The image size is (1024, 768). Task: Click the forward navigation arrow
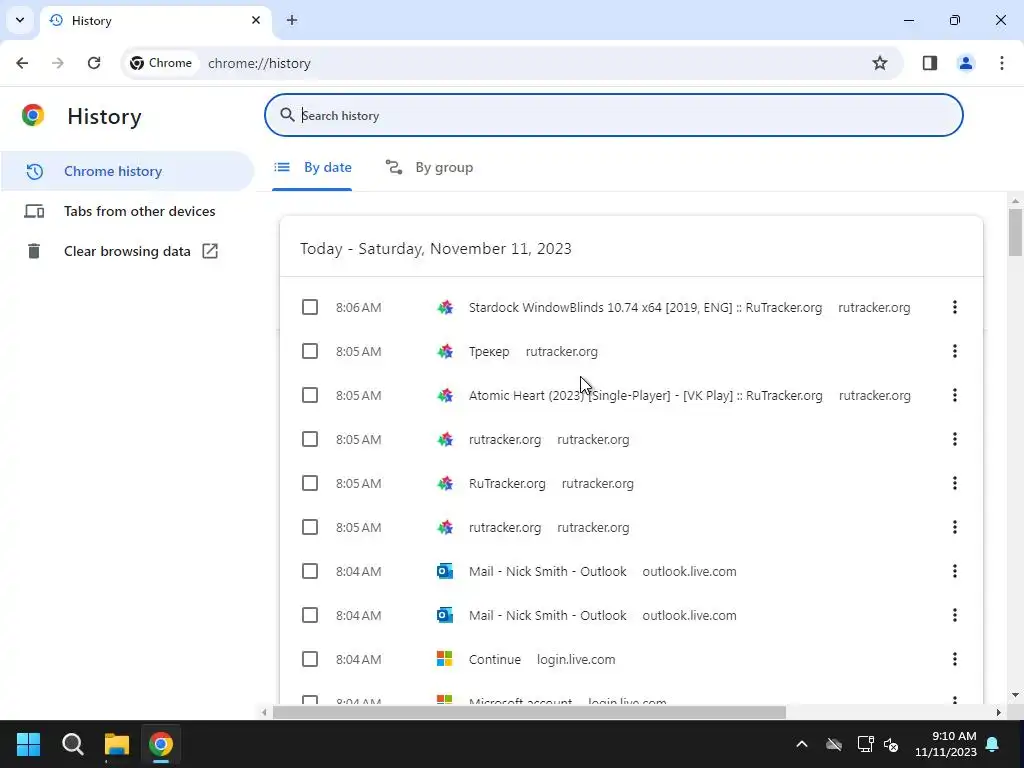tap(58, 63)
